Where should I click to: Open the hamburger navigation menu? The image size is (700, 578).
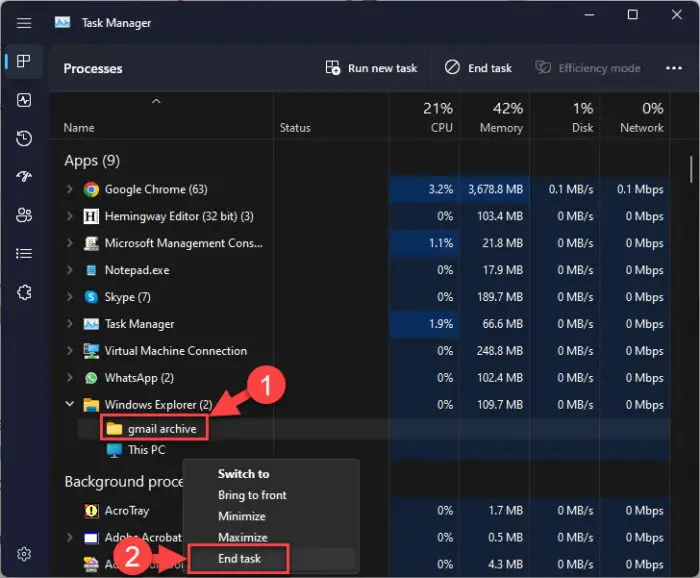point(24,23)
